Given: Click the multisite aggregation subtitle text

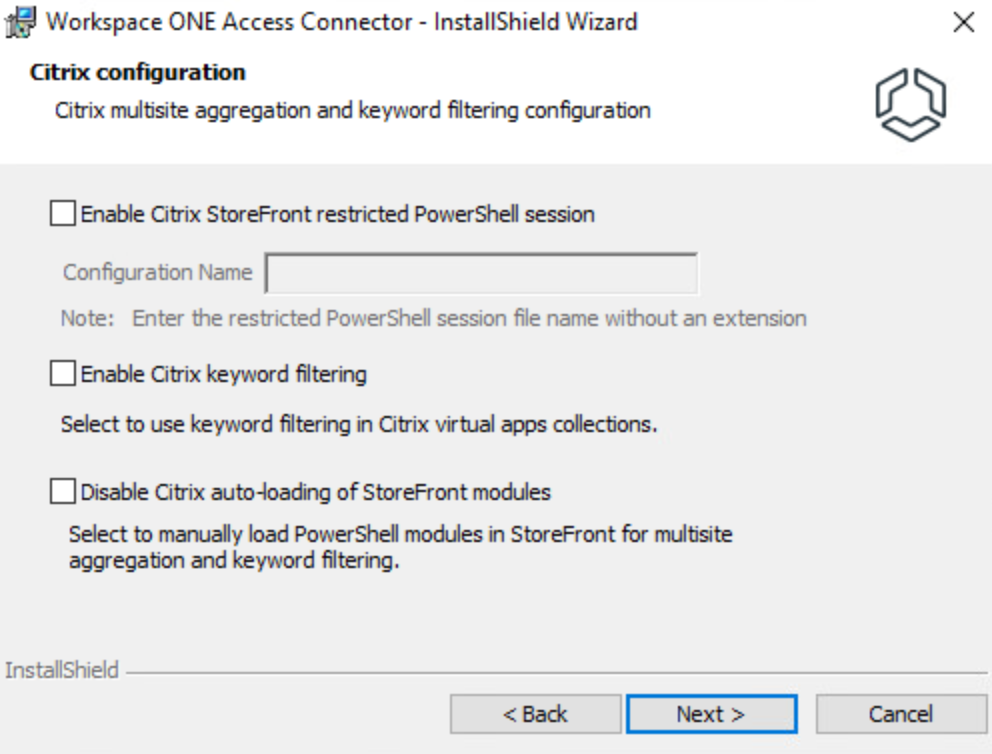Looking at the screenshot, I should click(x=352, y=109).
